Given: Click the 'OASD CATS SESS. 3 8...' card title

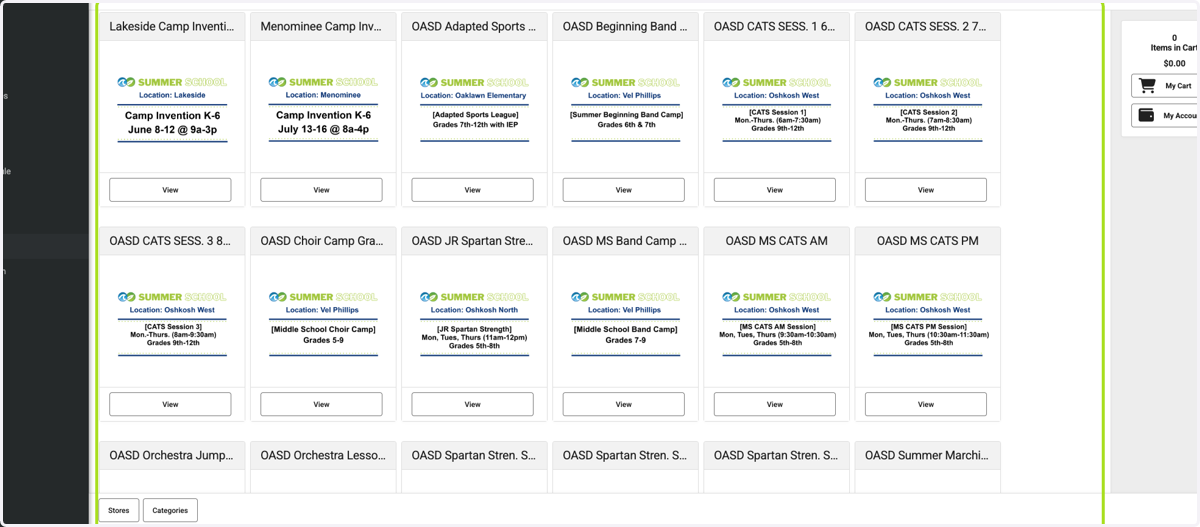Looking at the screenshot, I should coord(172,241).
